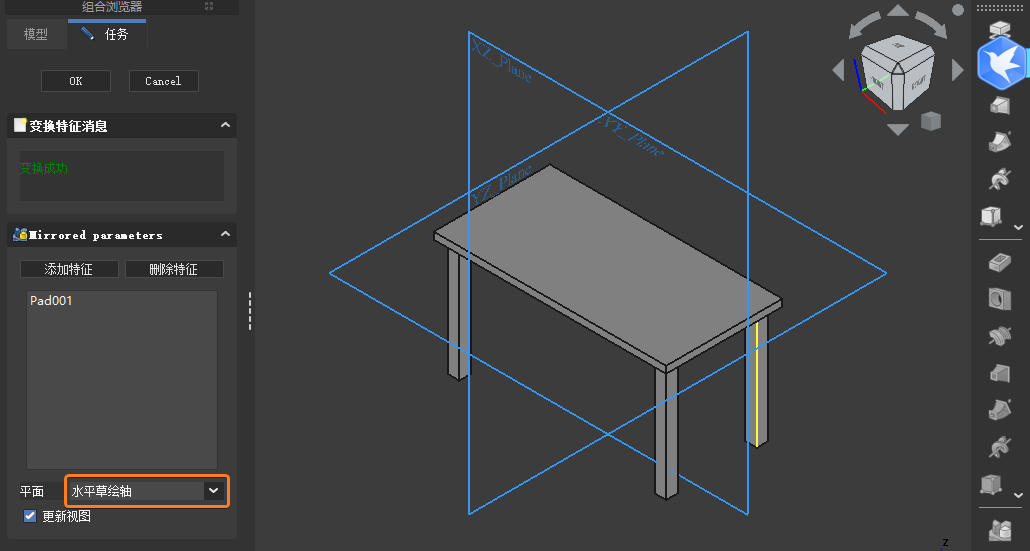This screenshot has height=551, width=1030.
Task: Collapse the 变换特征消息 panel
Action: click(225, 125)
